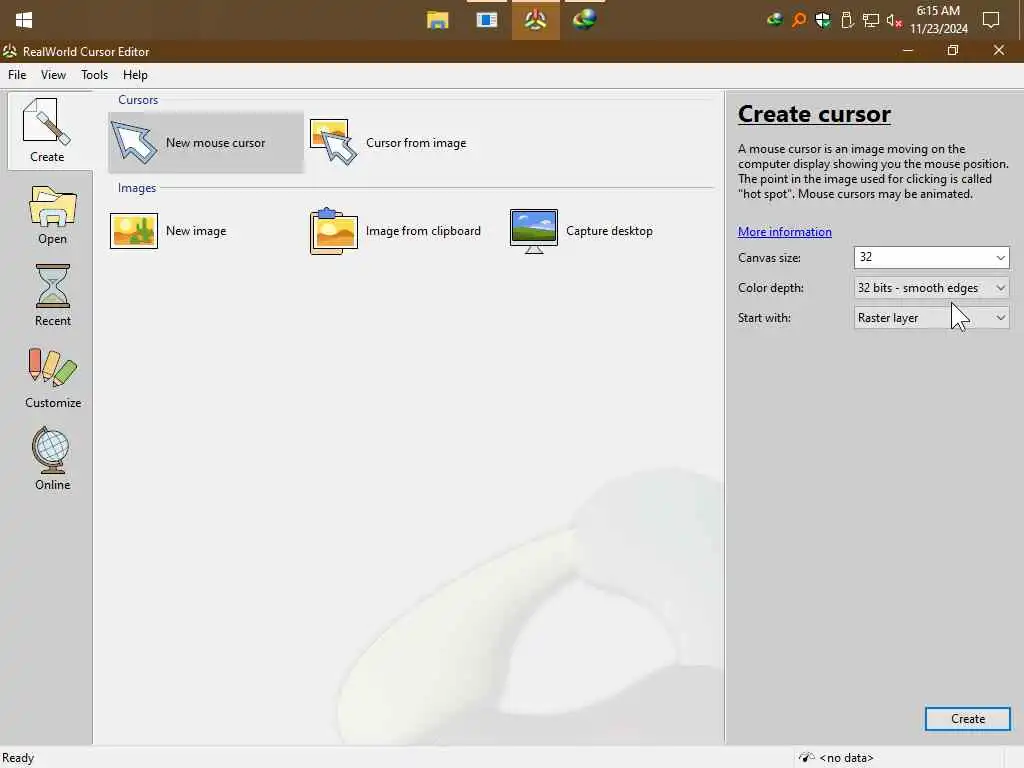Image resolution: width=1024 pixels, height=768 pixels.
Task: Open the notification center icon
Action: point(991,20)
